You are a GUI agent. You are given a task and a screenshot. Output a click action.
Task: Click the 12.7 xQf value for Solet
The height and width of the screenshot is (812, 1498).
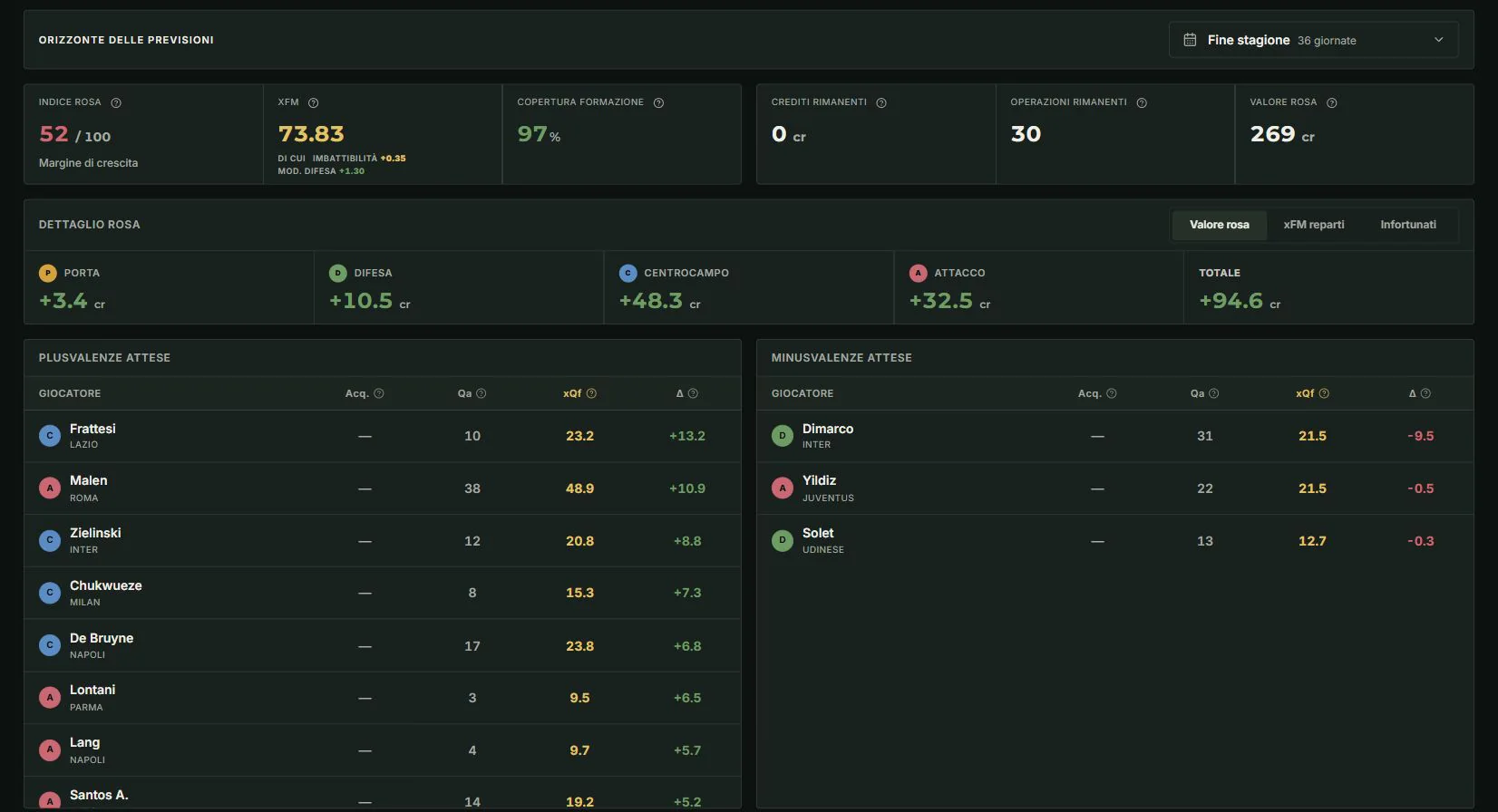tap(1312, 541)
